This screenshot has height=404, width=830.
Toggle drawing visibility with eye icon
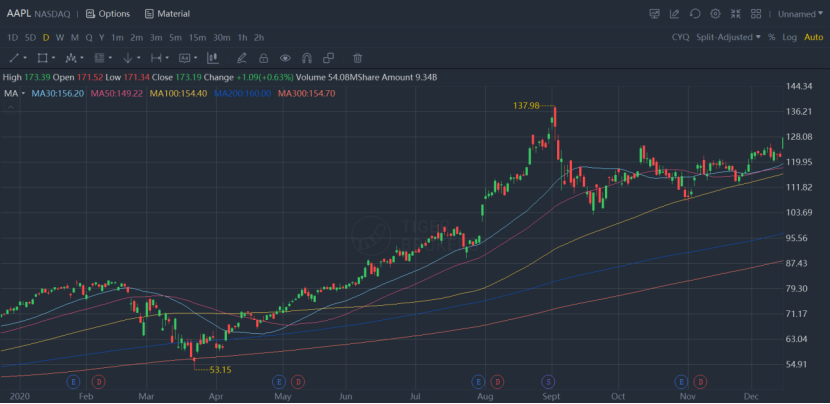(x=285, y=58)
